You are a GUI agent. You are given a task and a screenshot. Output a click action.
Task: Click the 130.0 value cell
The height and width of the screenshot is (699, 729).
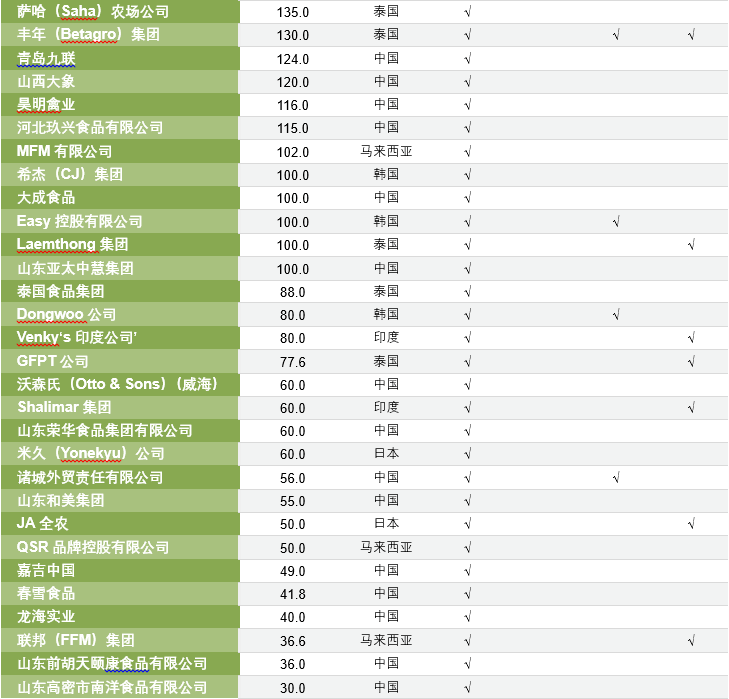[293, 35]
